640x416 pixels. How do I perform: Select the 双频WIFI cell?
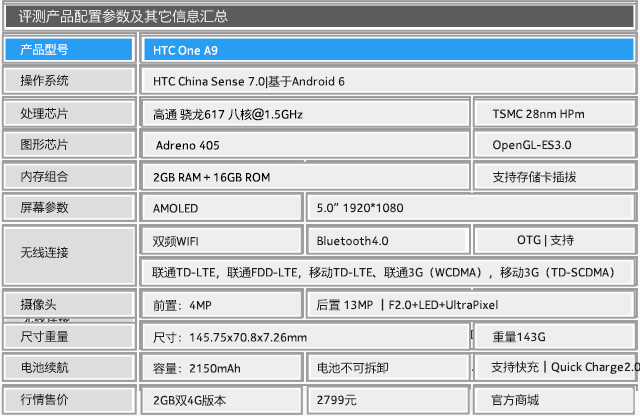(x=220, y=240)
